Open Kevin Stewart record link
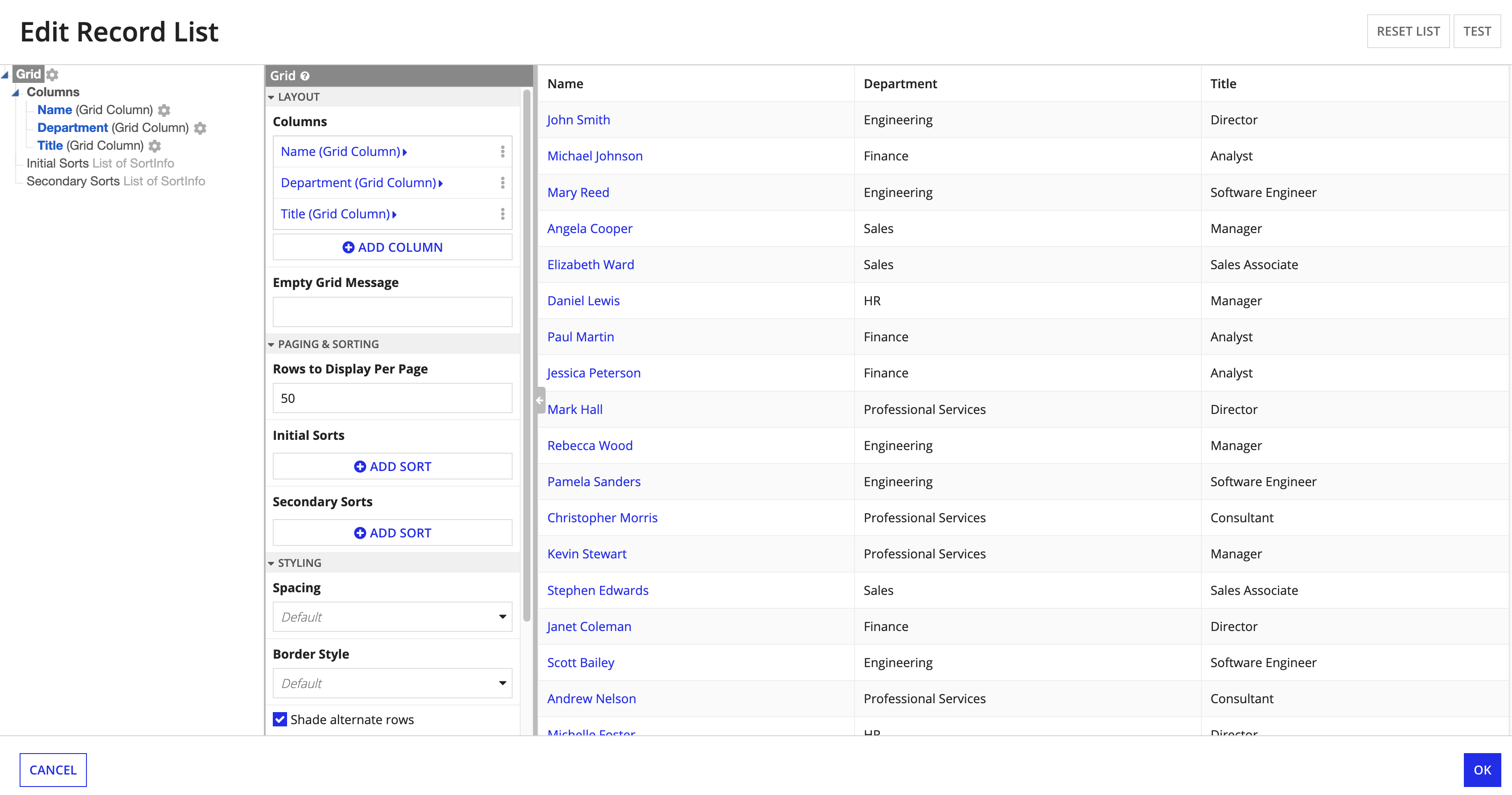The height and width of the screenshot is (795, 1512). [587, 554]
